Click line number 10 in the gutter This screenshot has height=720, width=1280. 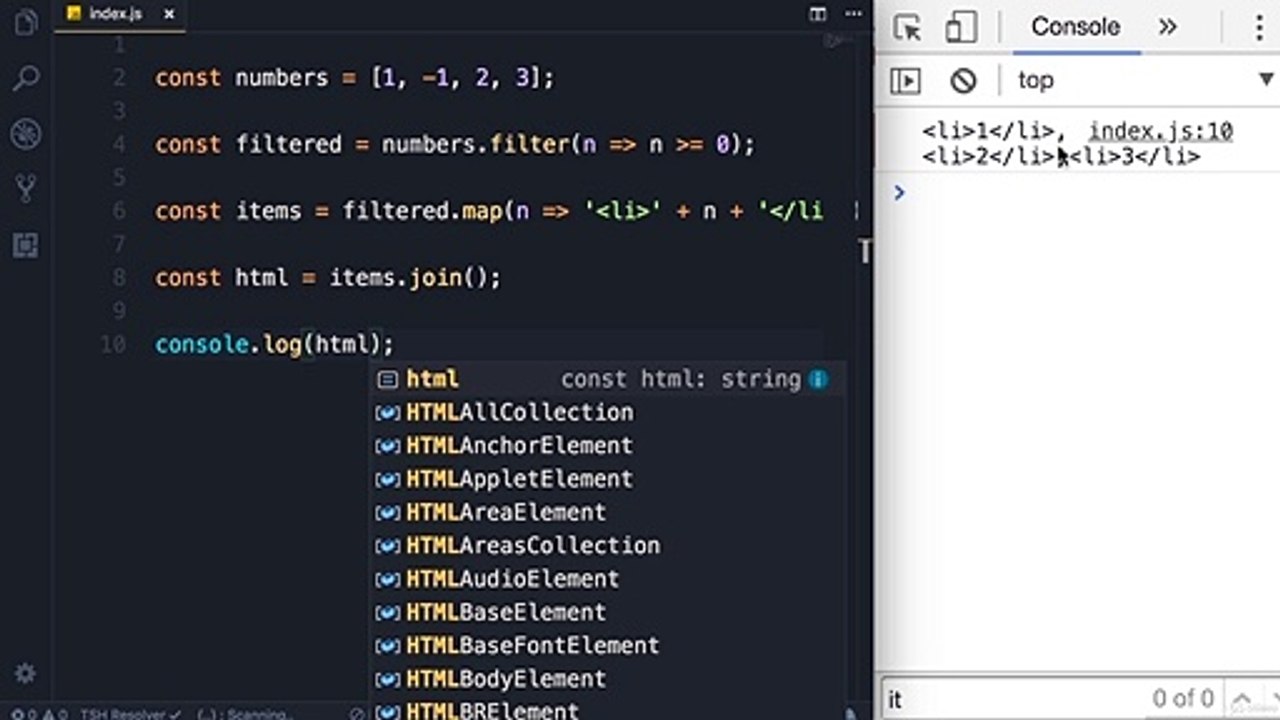coord(113,345)
